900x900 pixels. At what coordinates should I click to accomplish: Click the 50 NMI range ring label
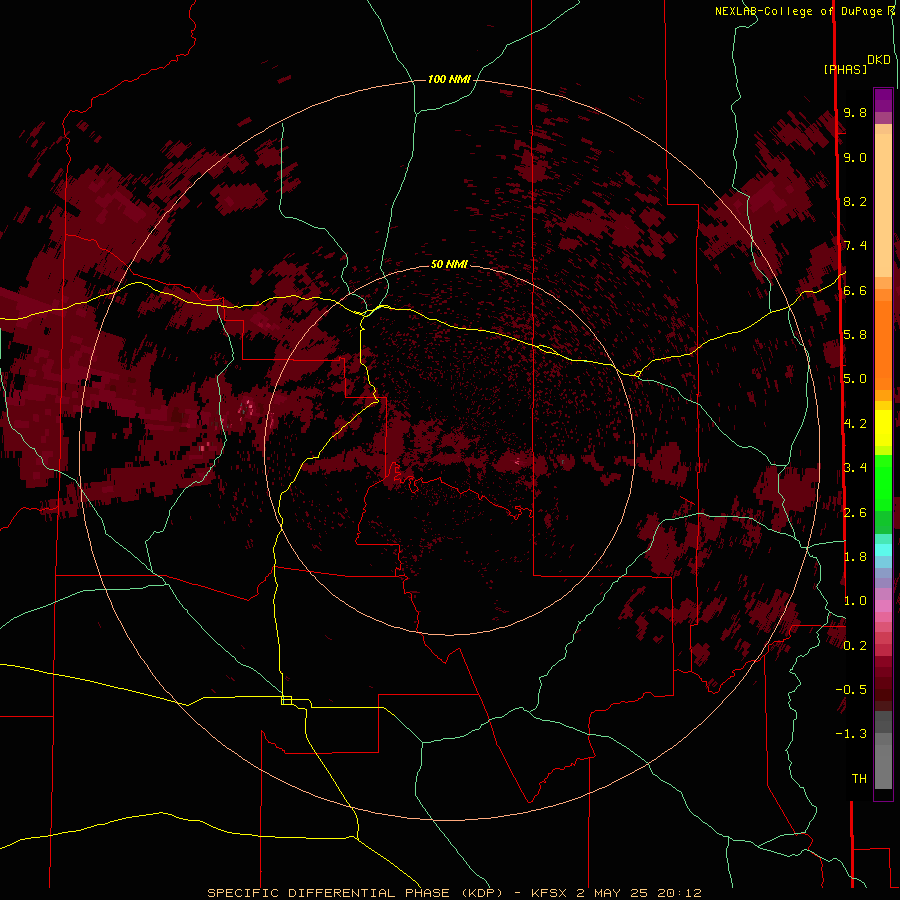(x=449, y=264)
